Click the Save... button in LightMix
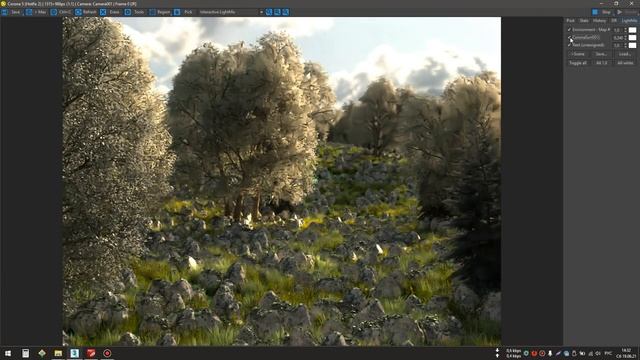Screen dimensions: 640x360 pyautogui.click(x=601, y=54)
